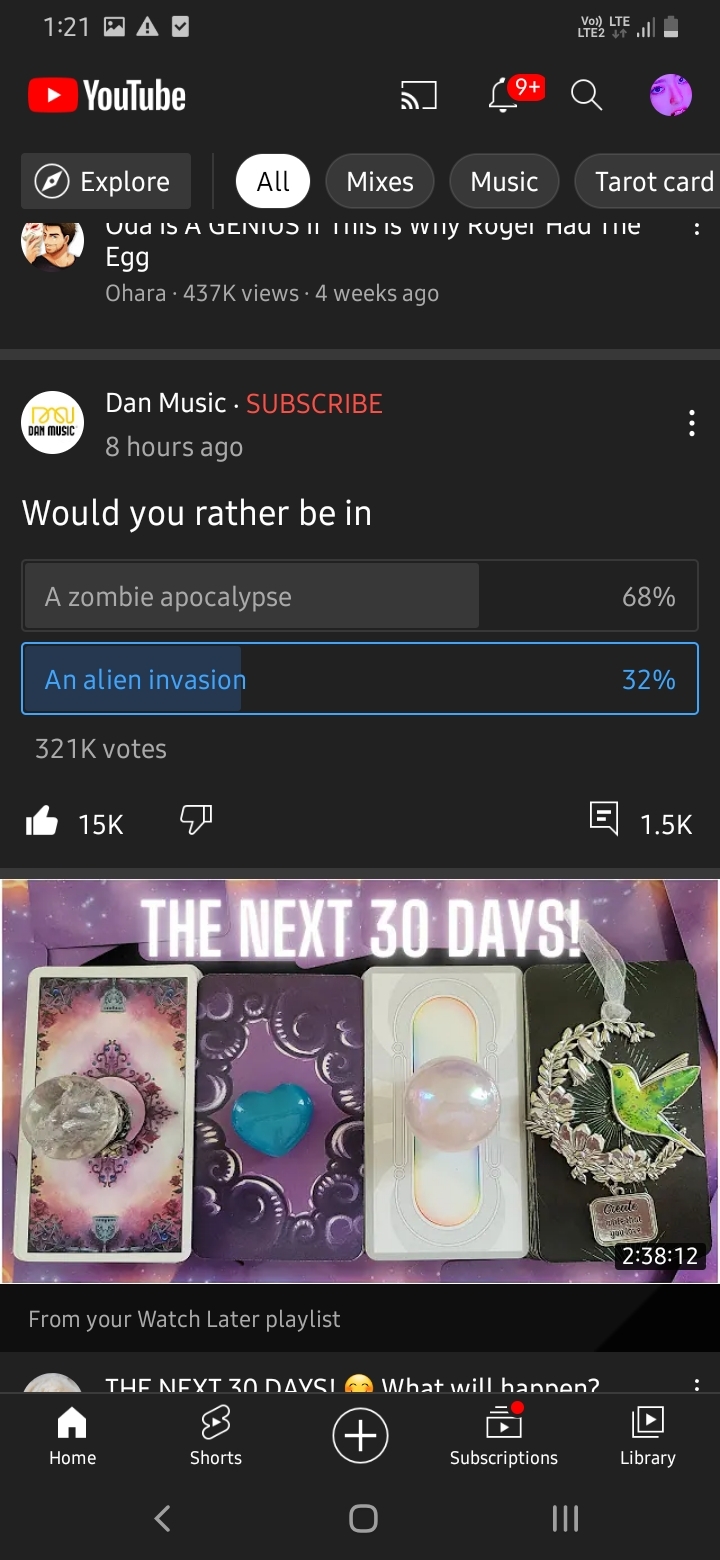Vote for A zombie apocalypse option
720x1560 pixels.
(x=360, y=597)
